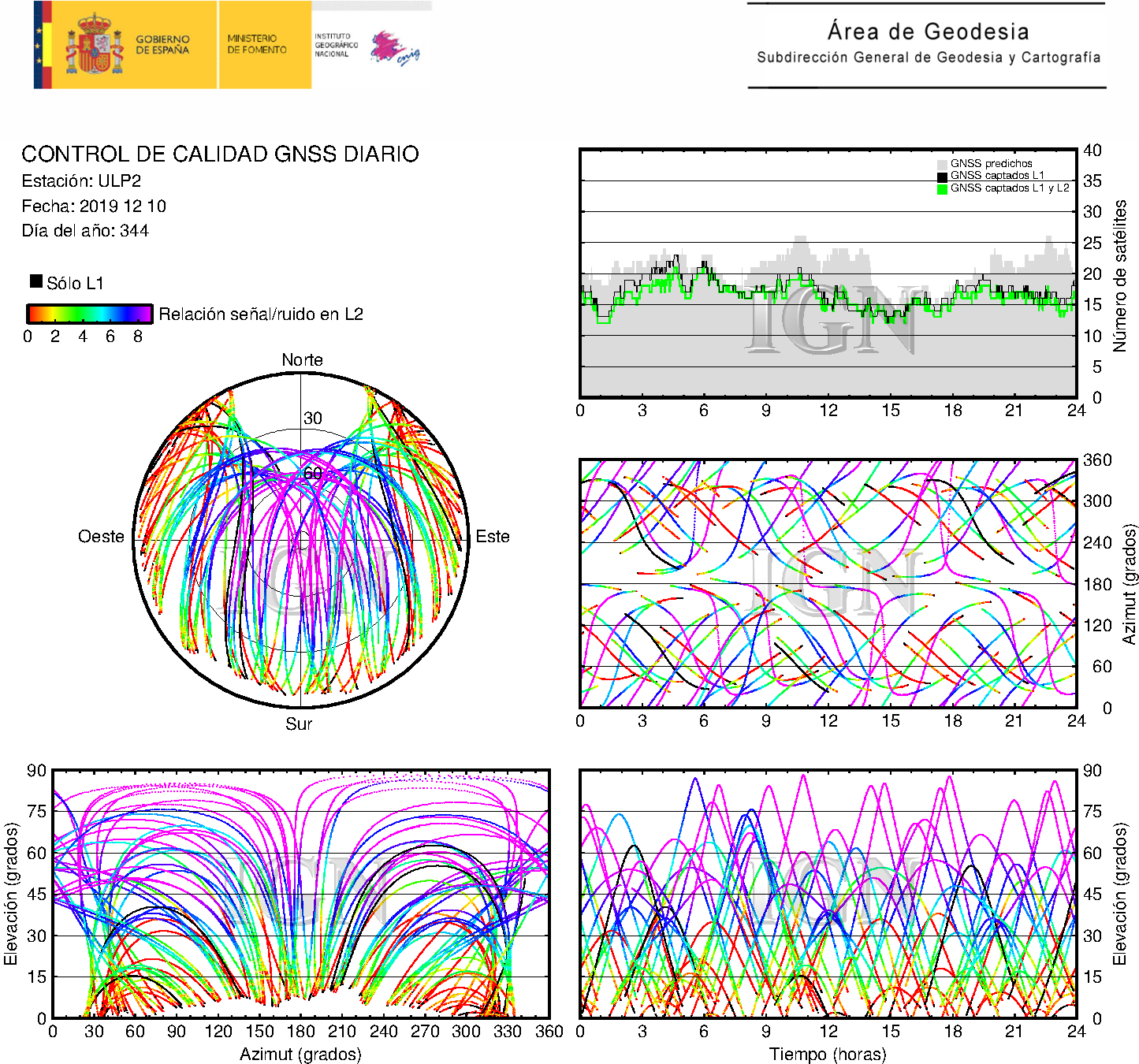Viewport: 1139px width, 1064px height.
Task: Click the Norte label above the sky plot
Action: 302,360
